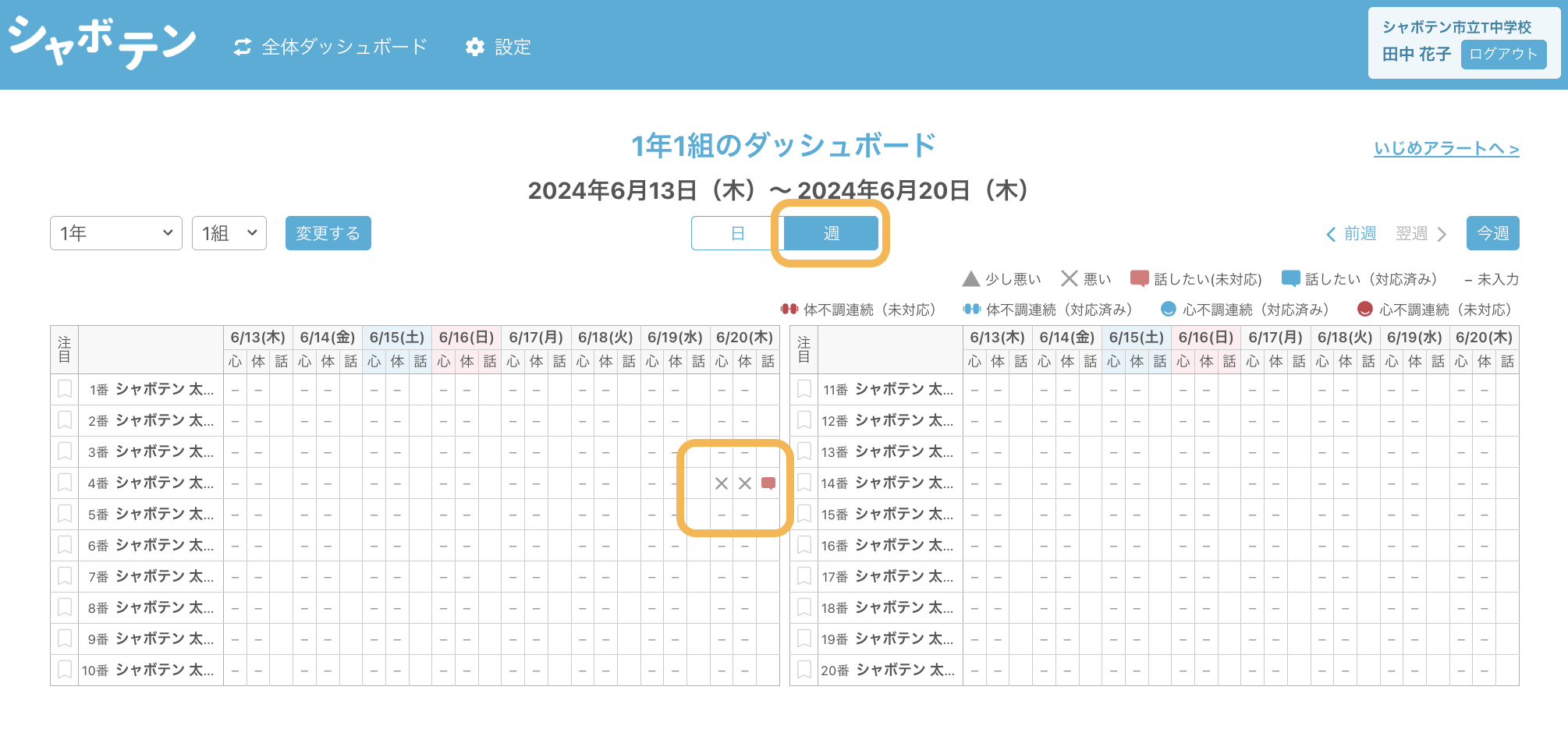The width and height of the screenshot is (1568, 729).
Task: Click bookmark flag icon for 19番 student
Action: (x=804, y=639)
